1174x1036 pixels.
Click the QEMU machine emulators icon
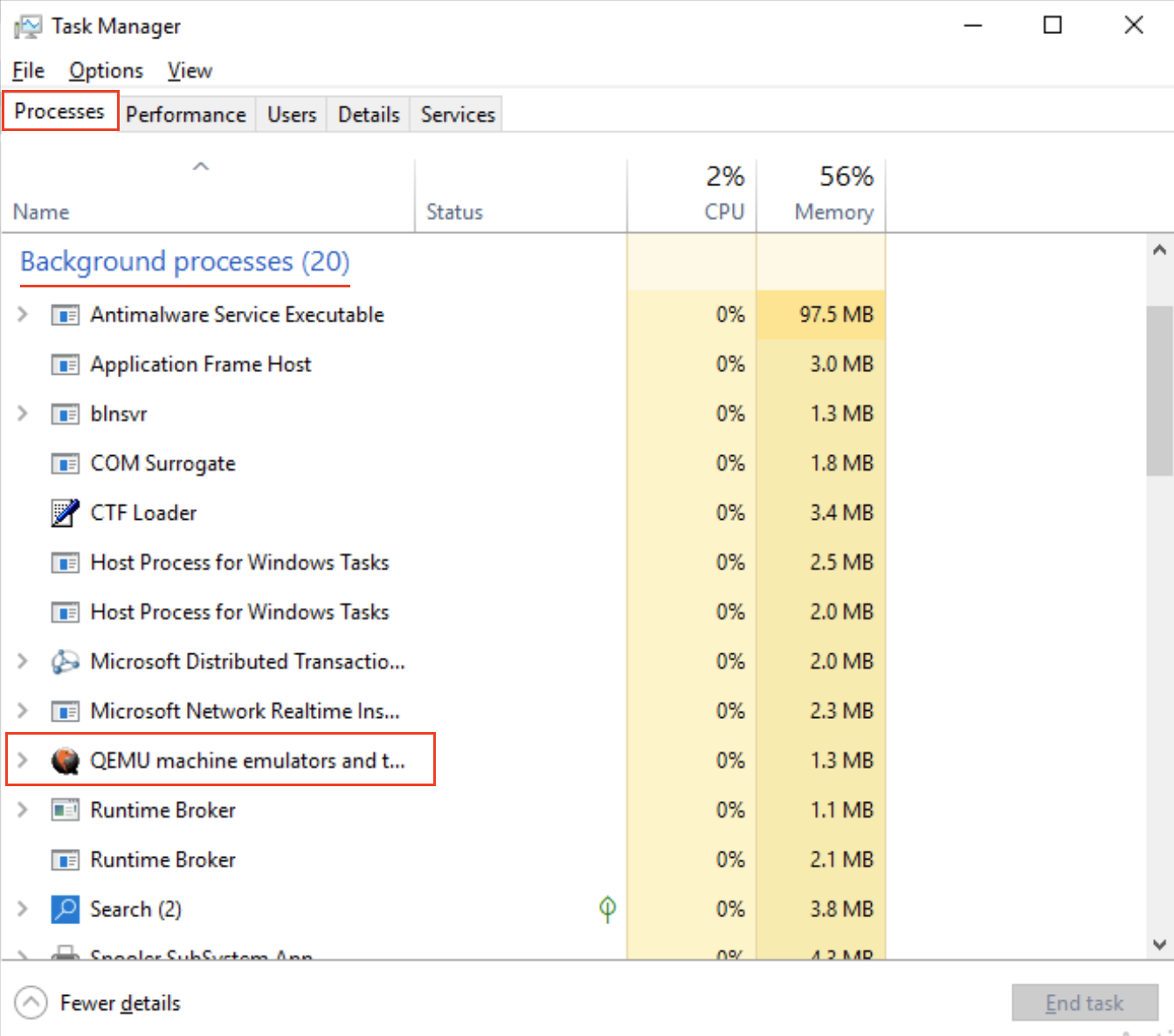click(65, 761)
